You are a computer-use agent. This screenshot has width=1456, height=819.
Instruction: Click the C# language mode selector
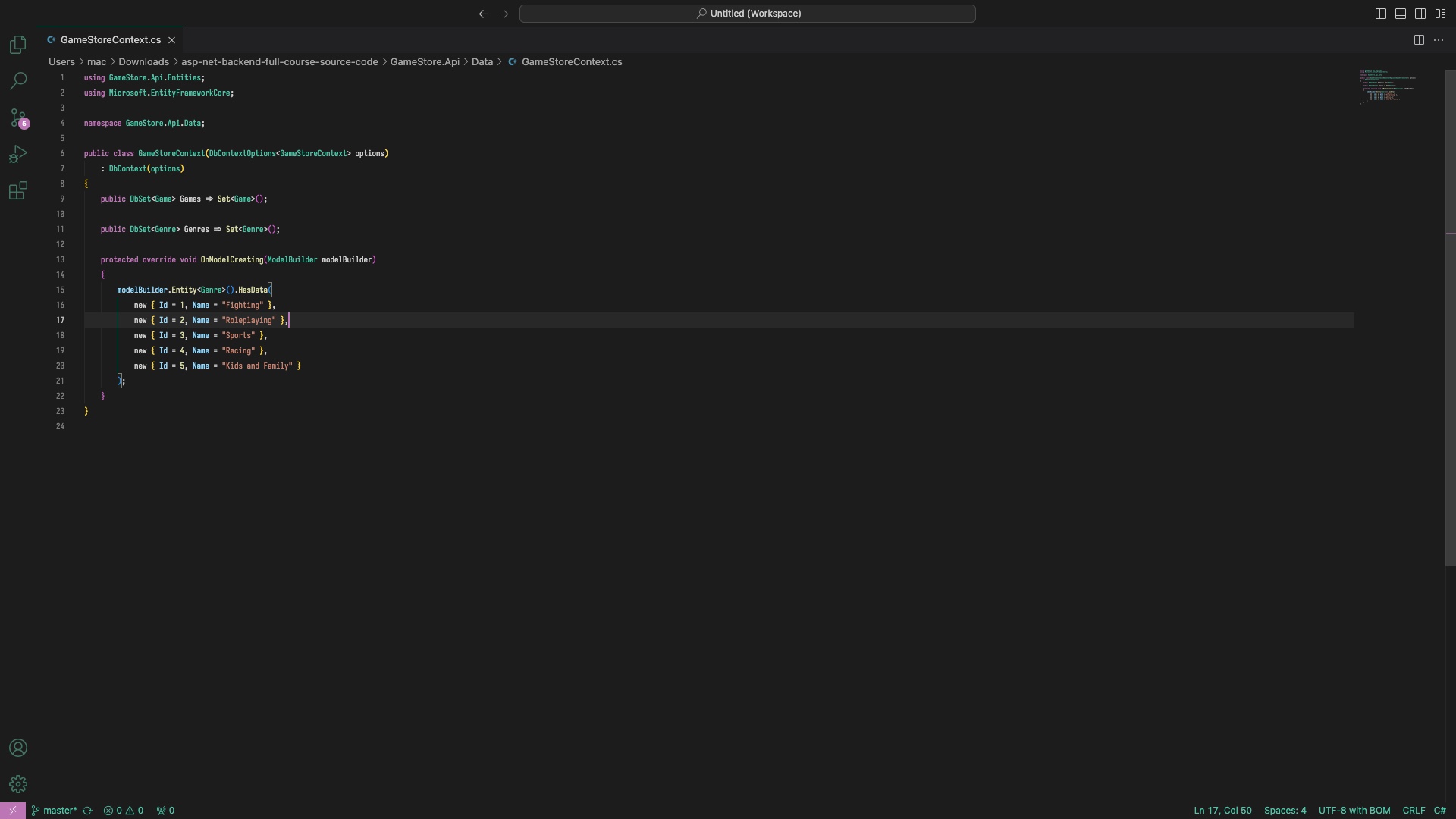(1439, 811)
